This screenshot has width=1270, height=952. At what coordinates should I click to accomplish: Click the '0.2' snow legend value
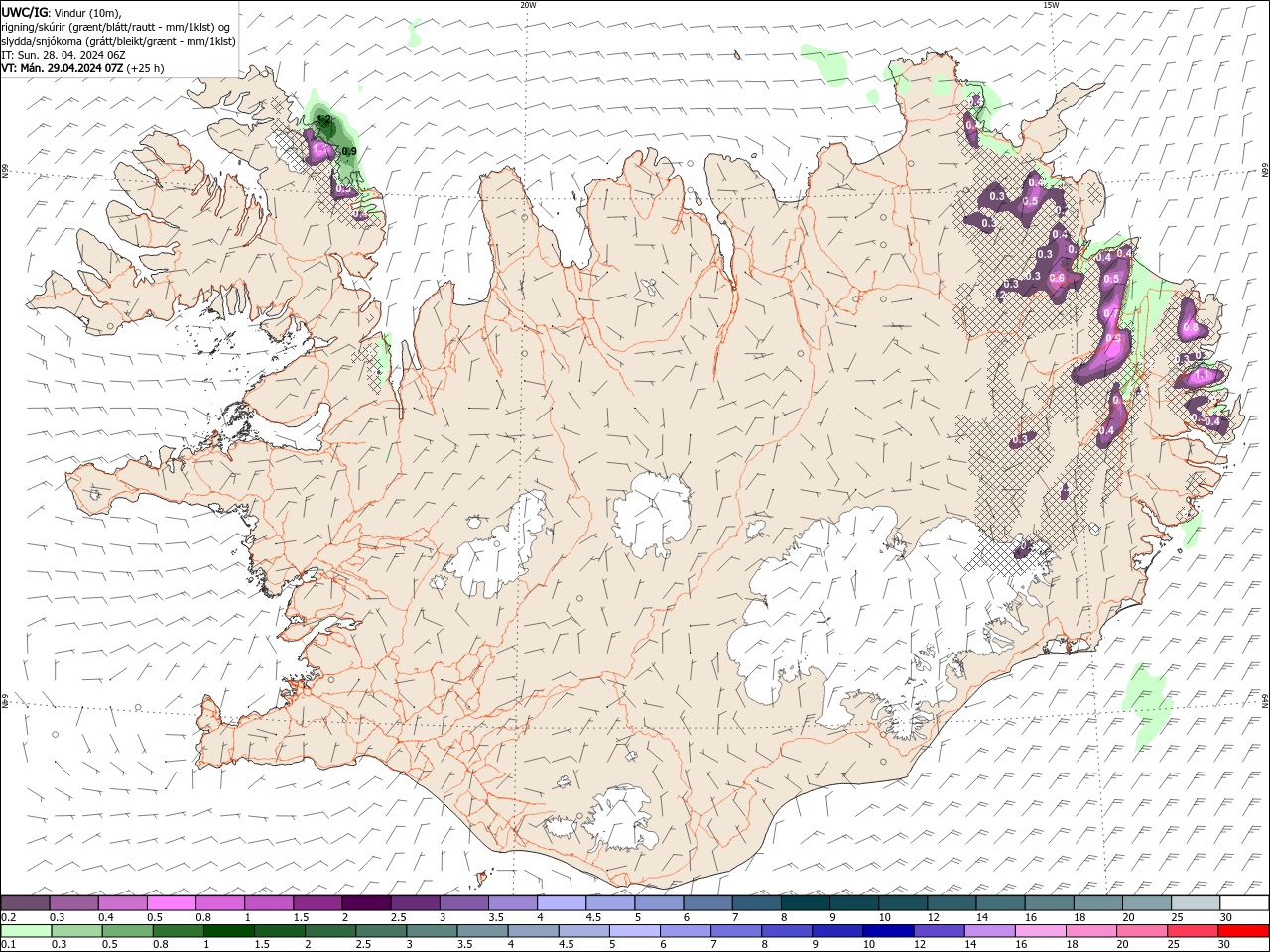point(8,917)
